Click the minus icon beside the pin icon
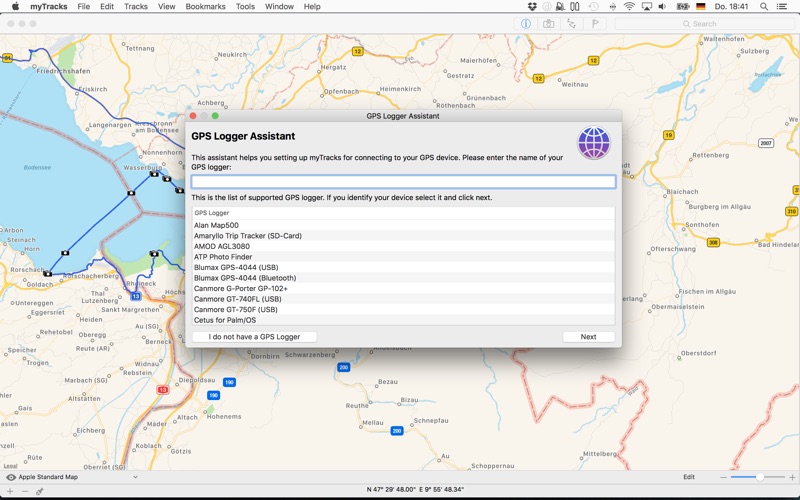Image resolution: width=800 pixels, height=500 pixels. point(24,491)
